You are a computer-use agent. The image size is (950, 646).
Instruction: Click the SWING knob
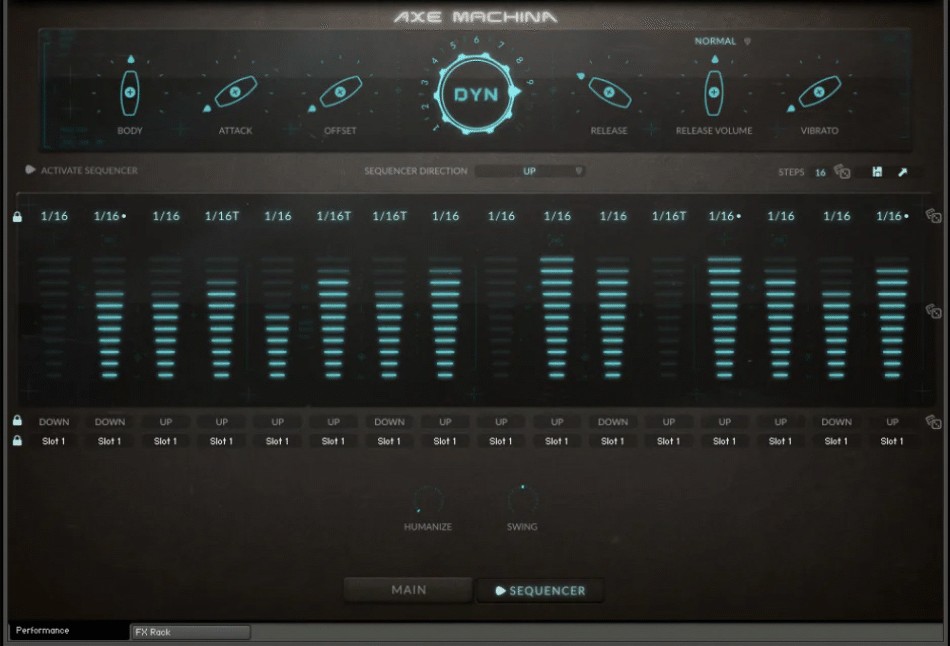click(x=522, y=499)
